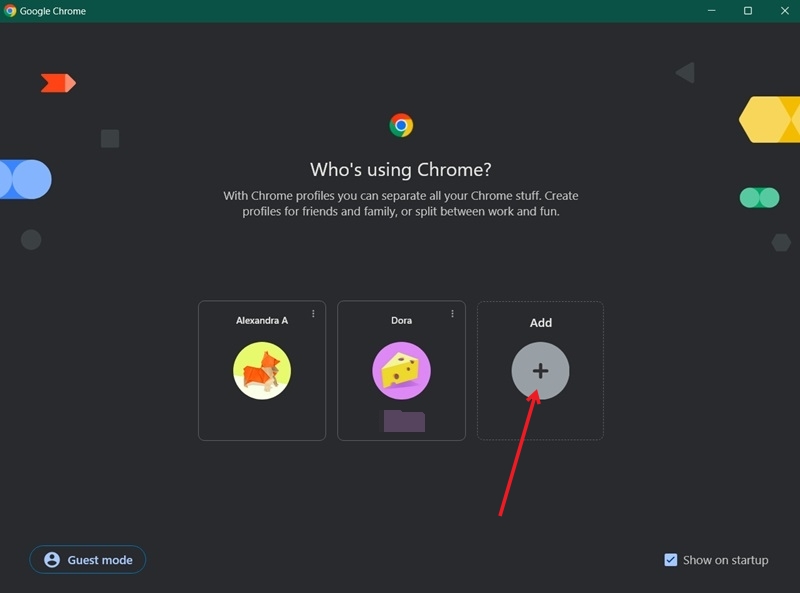800x593 pixels.
Task: Browse as guest using the Guest mode button
Action: click(87, 560)
